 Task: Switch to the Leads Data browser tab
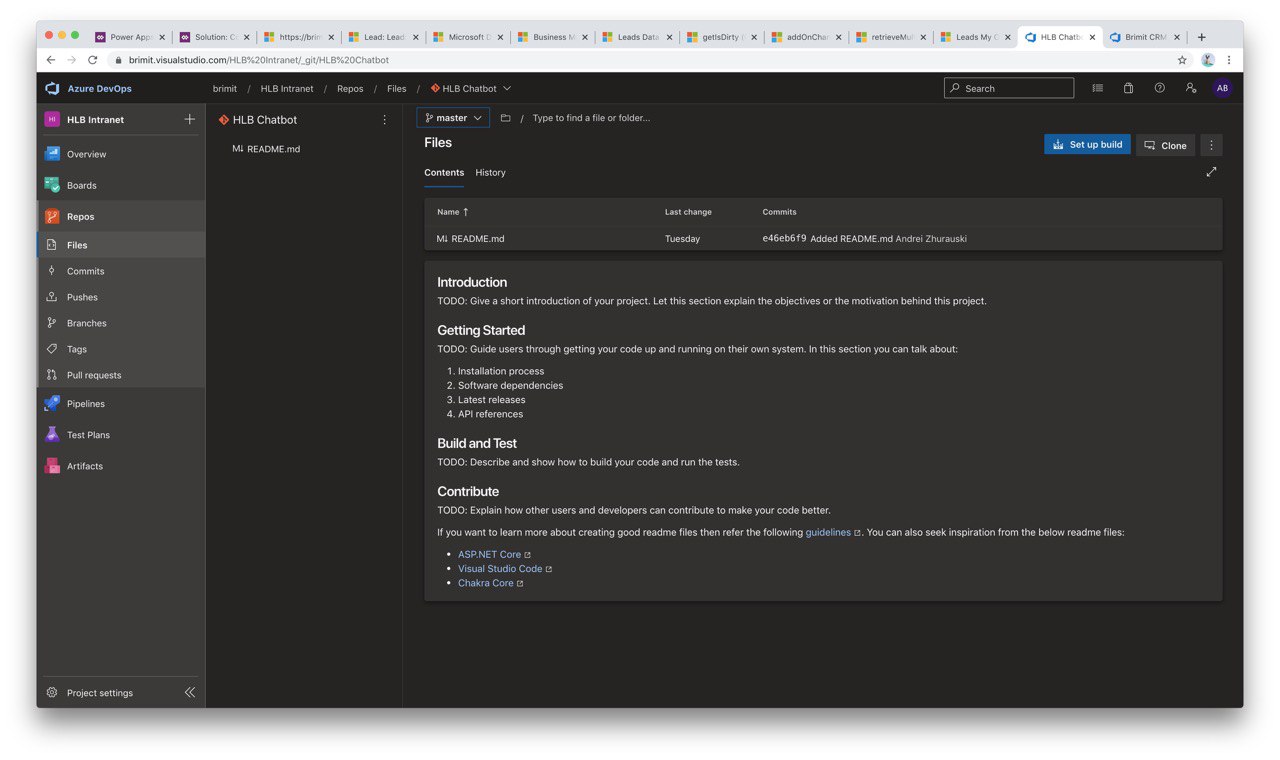point(637,37)
